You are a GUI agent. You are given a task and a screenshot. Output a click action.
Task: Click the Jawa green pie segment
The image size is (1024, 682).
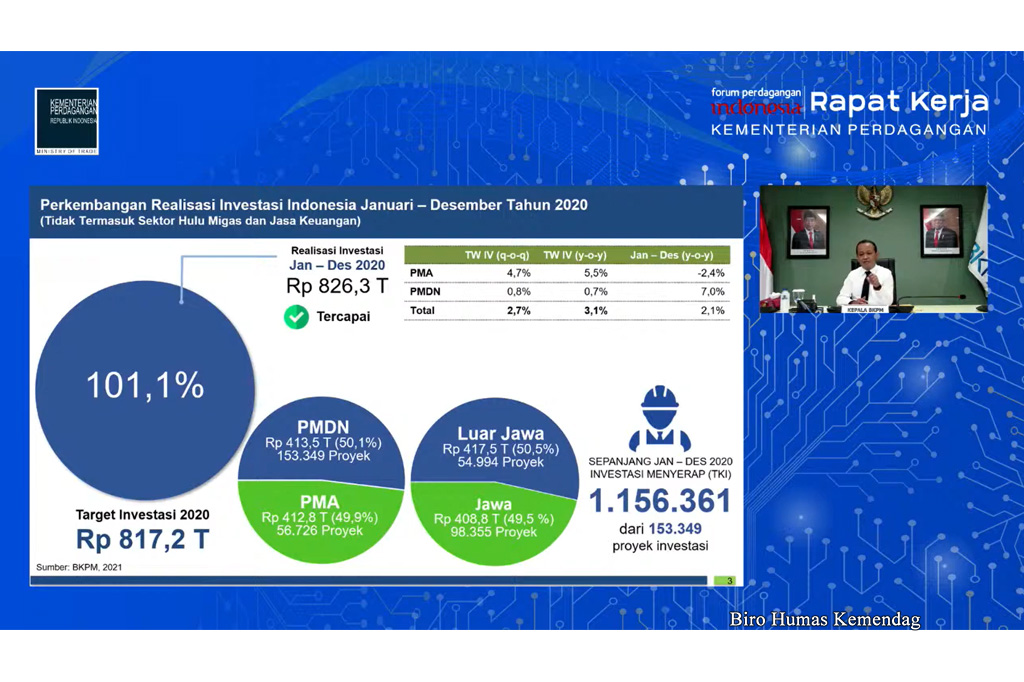coord(493,524)
